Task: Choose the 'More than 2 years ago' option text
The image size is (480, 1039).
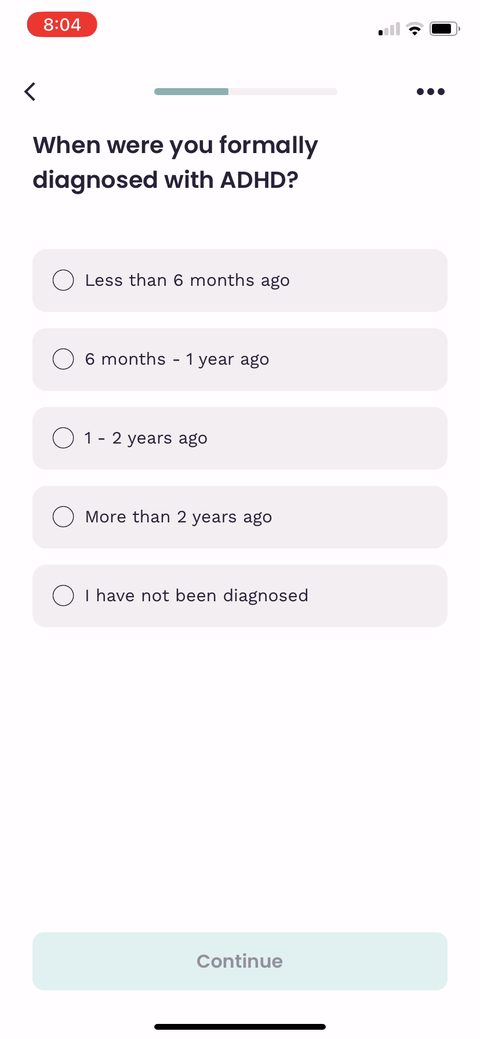Action: click(x=178, y=517)
